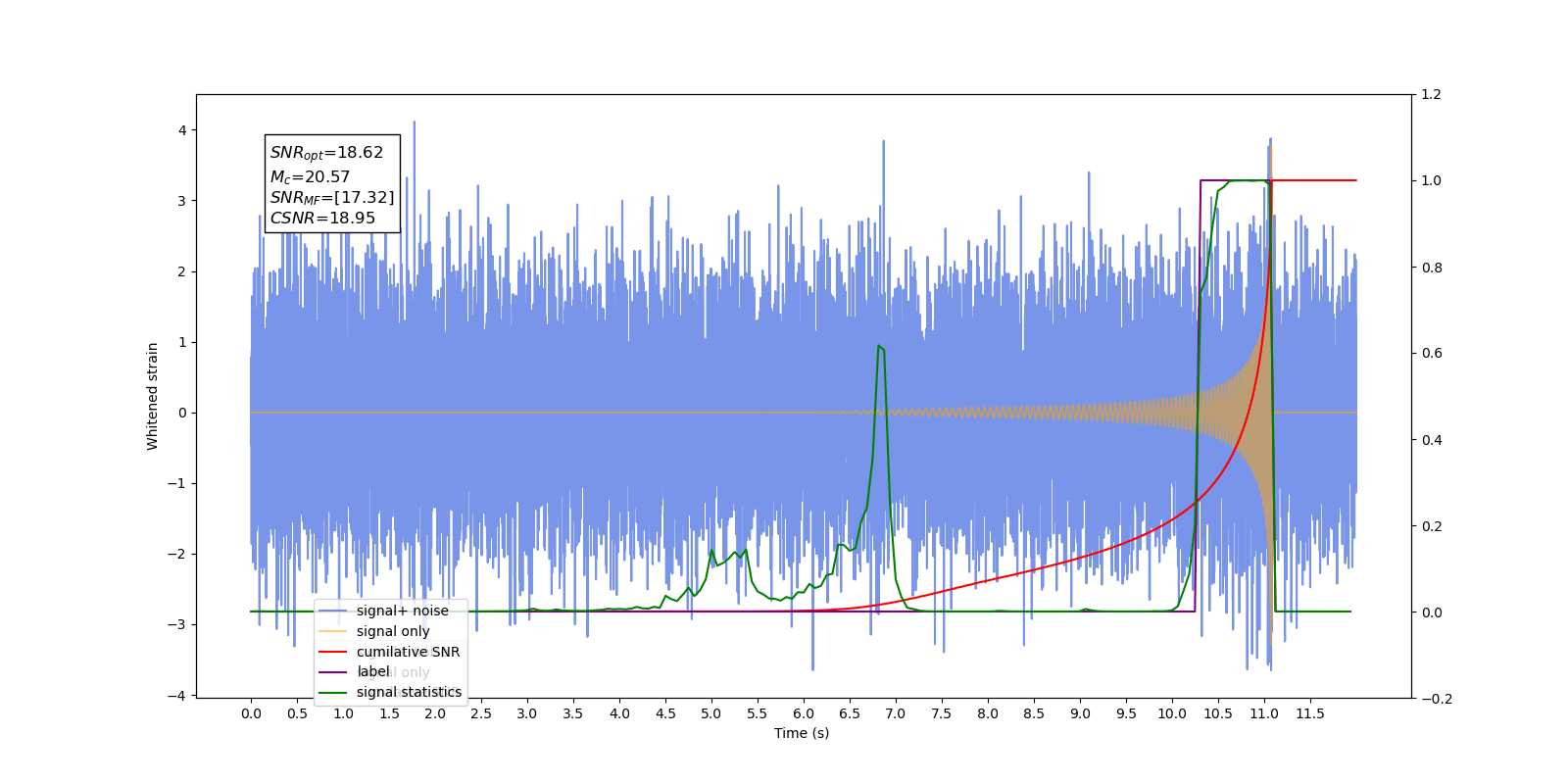The height and width of the screenshot is (784, 1568).
Task: Click the green signal statistics peak near 6.8 s
Action: (880, 347)
